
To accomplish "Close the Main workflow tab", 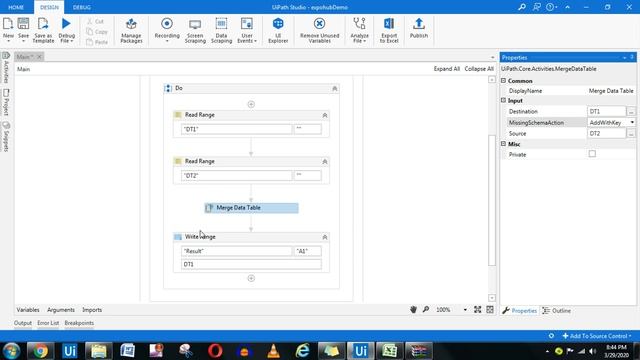I will point(40,57).
